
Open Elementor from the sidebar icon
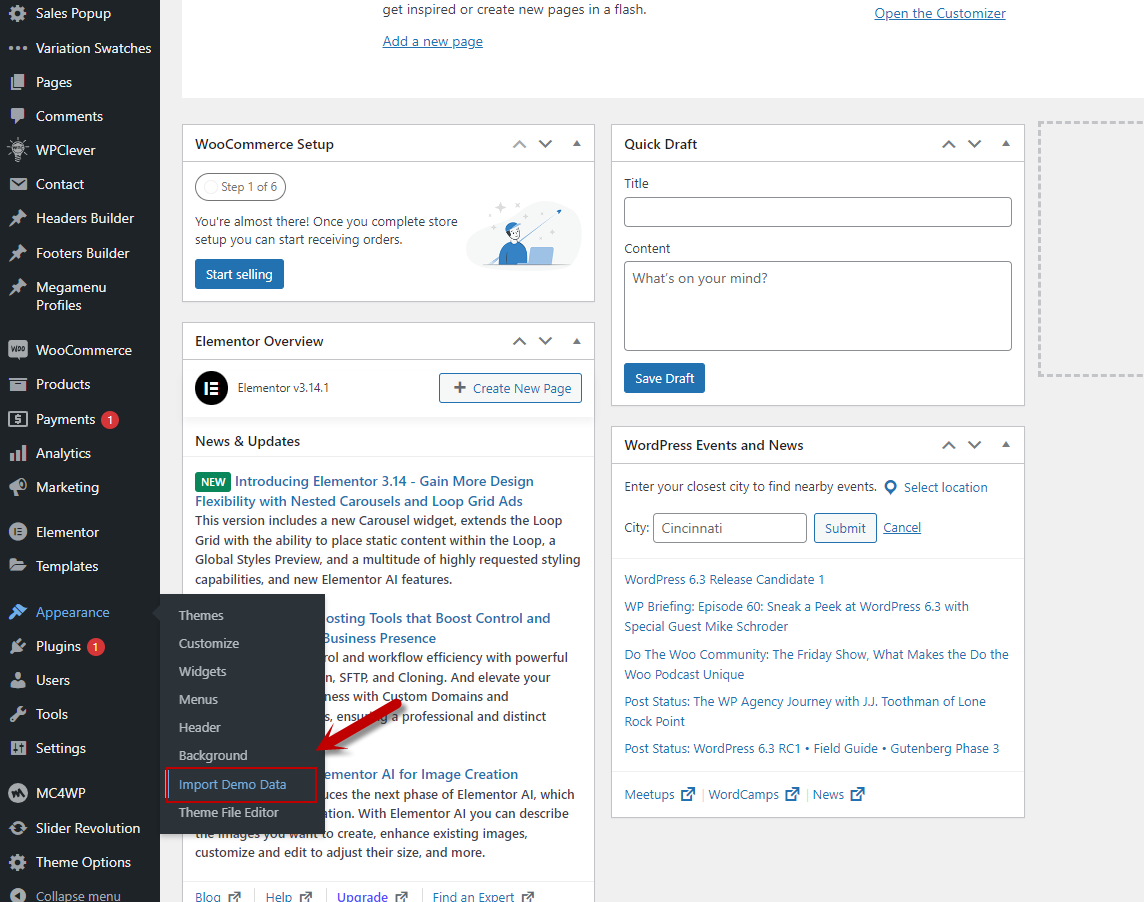pos(17,532)
